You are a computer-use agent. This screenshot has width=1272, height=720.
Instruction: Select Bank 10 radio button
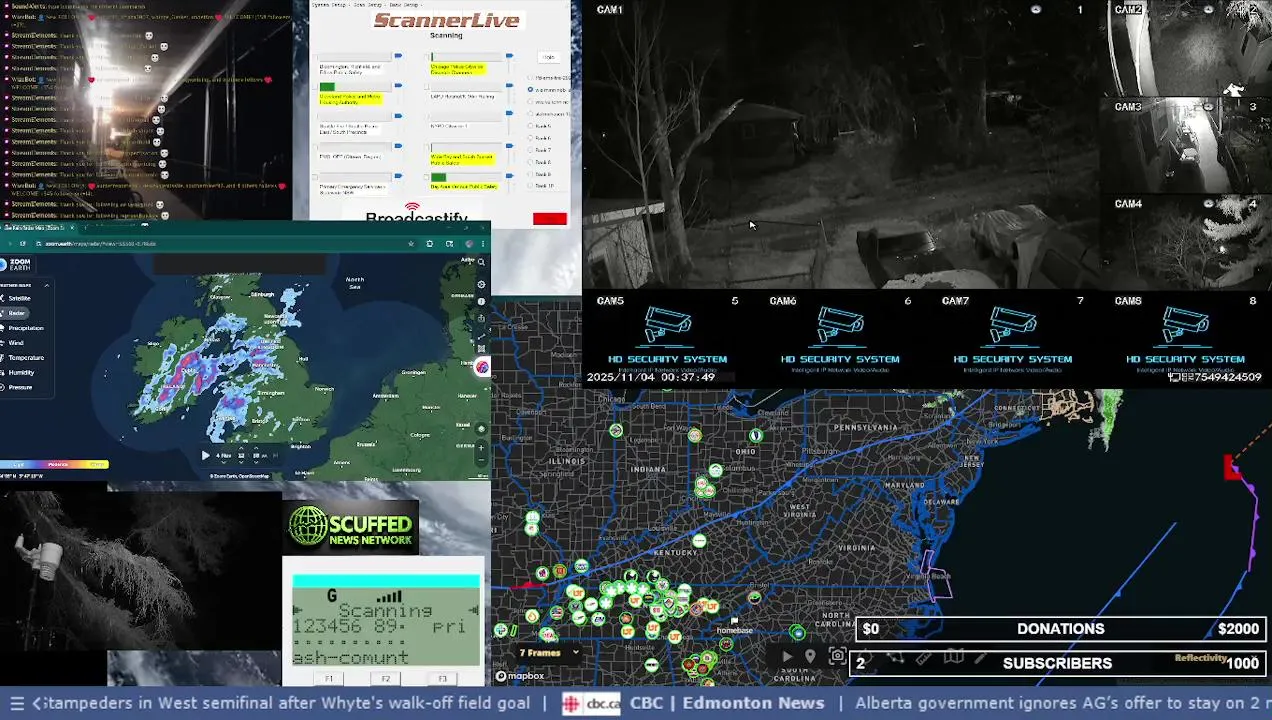(530, 185)
